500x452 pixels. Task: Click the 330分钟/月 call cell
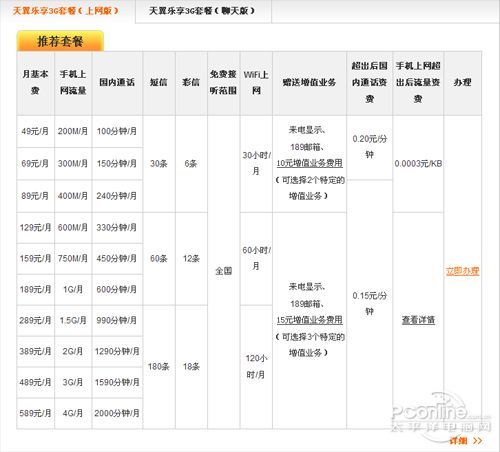(x=117, y=227)
